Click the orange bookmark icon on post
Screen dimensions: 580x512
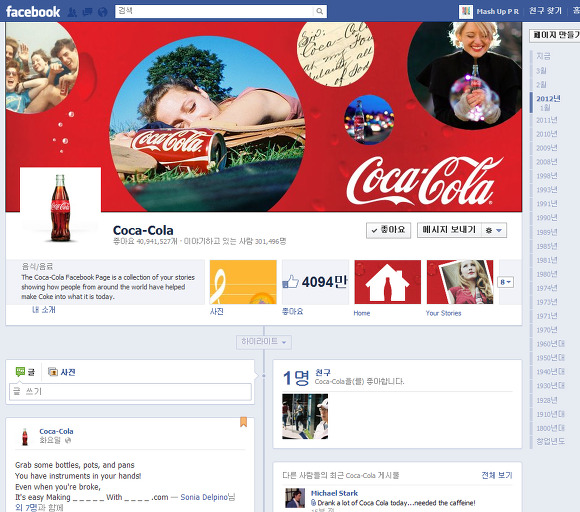[x=243, y=422]
